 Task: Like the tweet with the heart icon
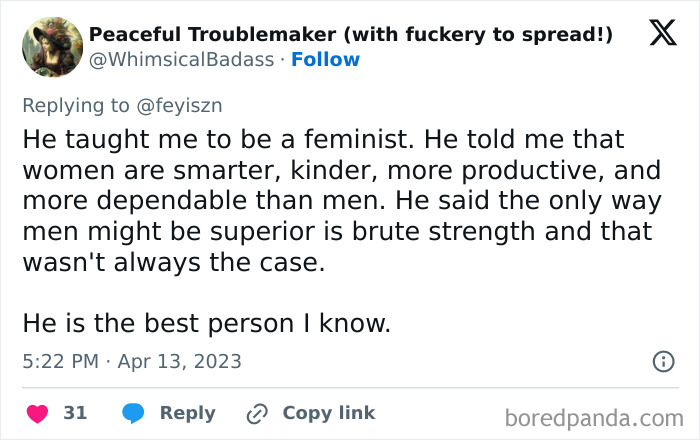tap(38, 412)
